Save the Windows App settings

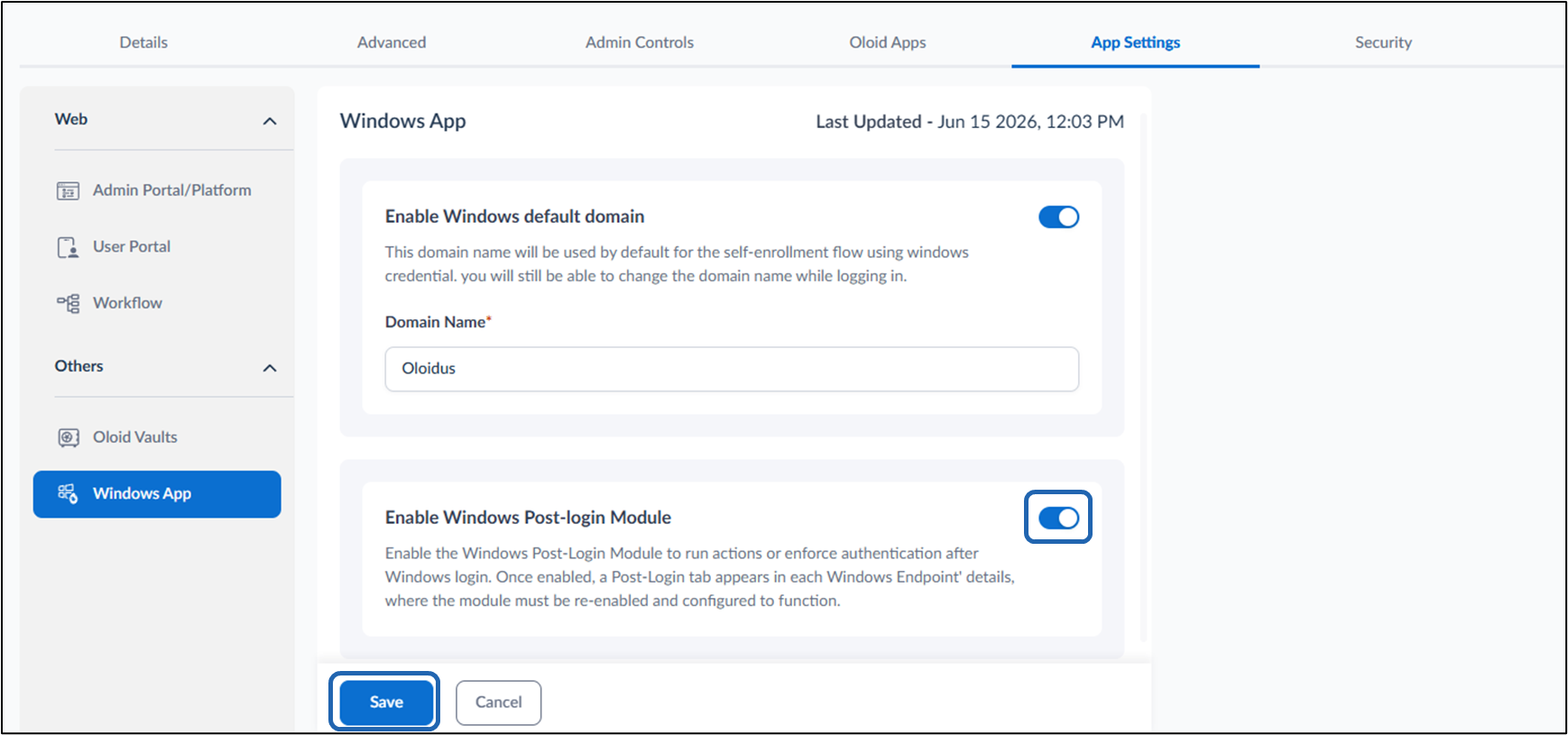point(386,702)
